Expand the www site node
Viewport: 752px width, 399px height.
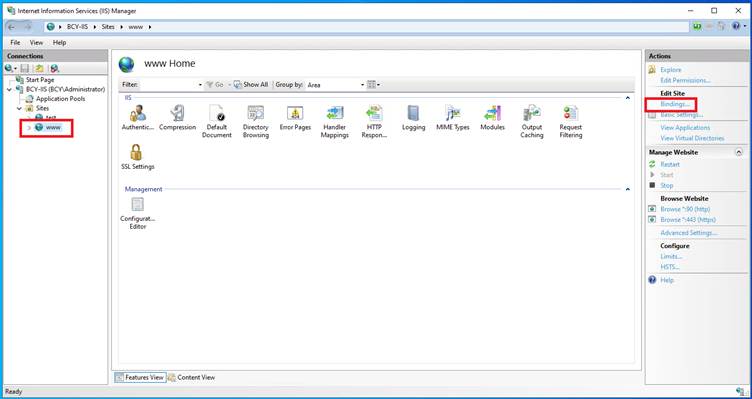(29, 128)
